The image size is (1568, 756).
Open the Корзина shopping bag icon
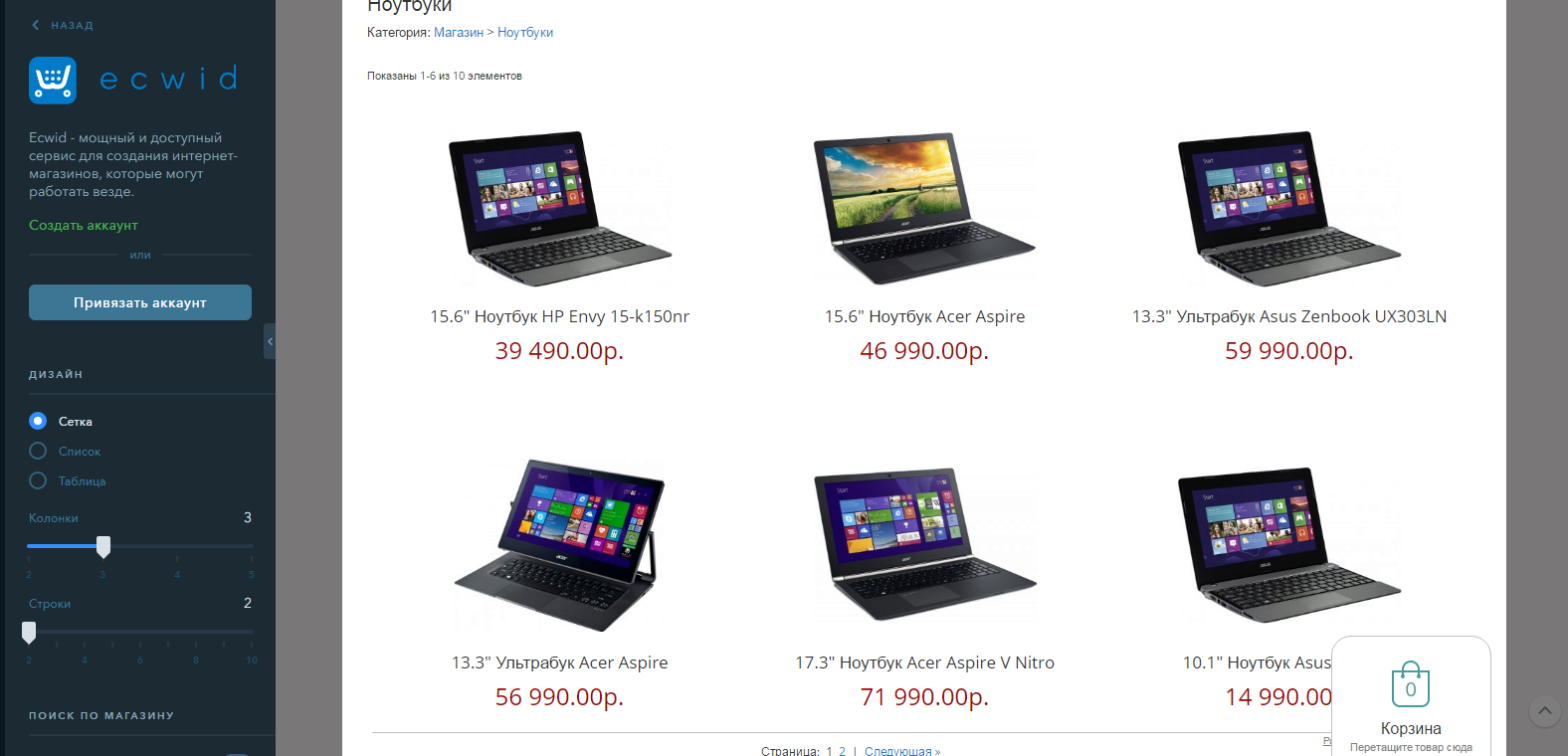pos(1411,684)
